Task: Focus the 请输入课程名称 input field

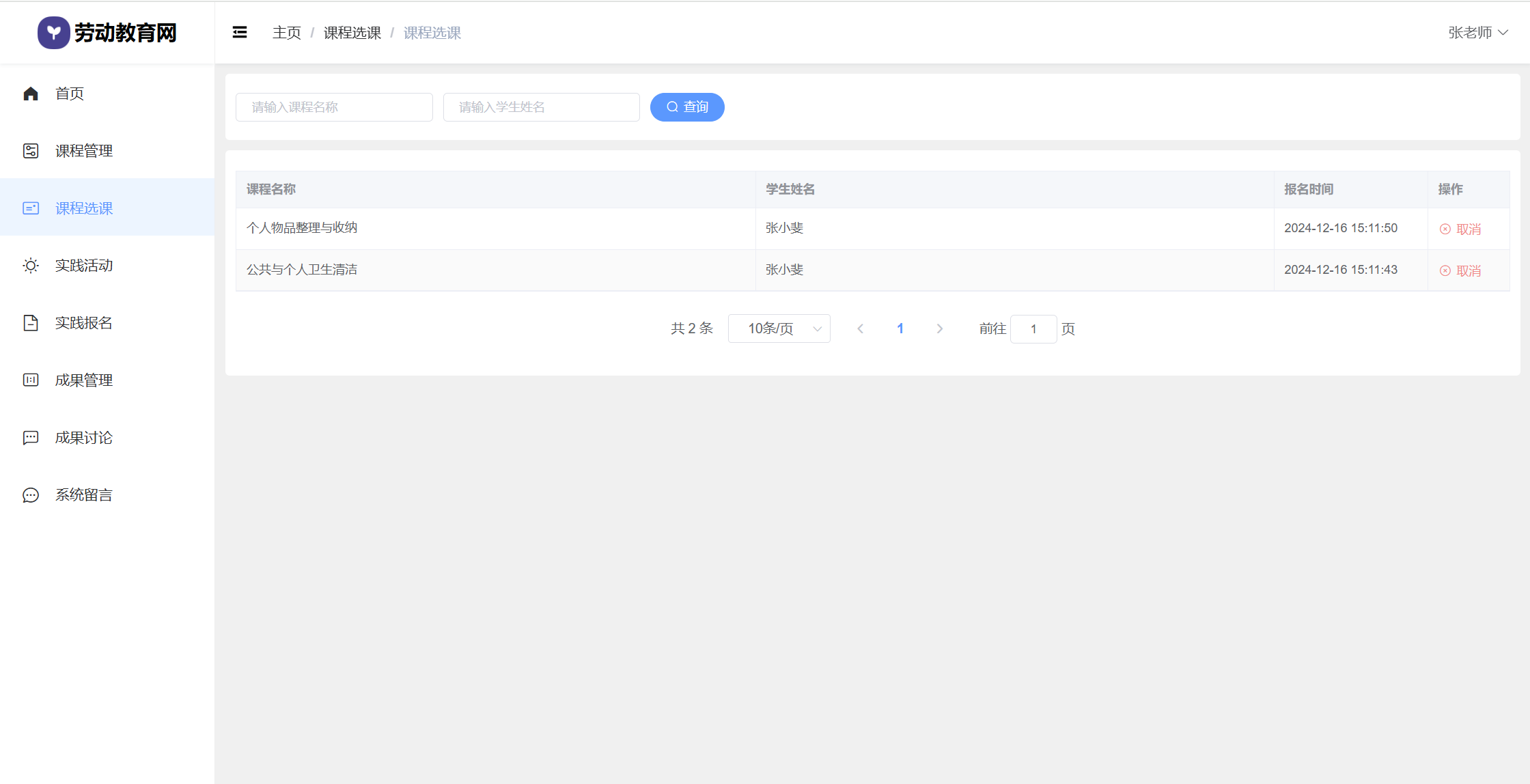Action: pyautogui.click(x=334, y=107)
